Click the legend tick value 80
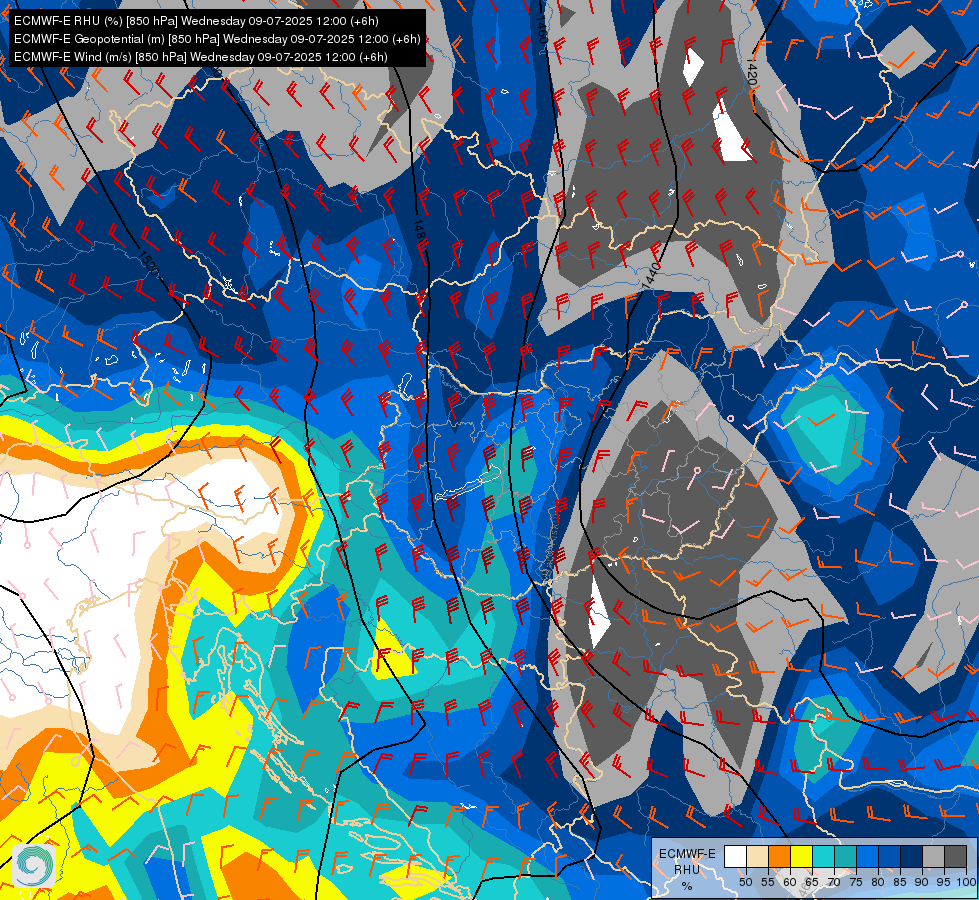Viewport: 979px width, 900px height. pos(878,882)
